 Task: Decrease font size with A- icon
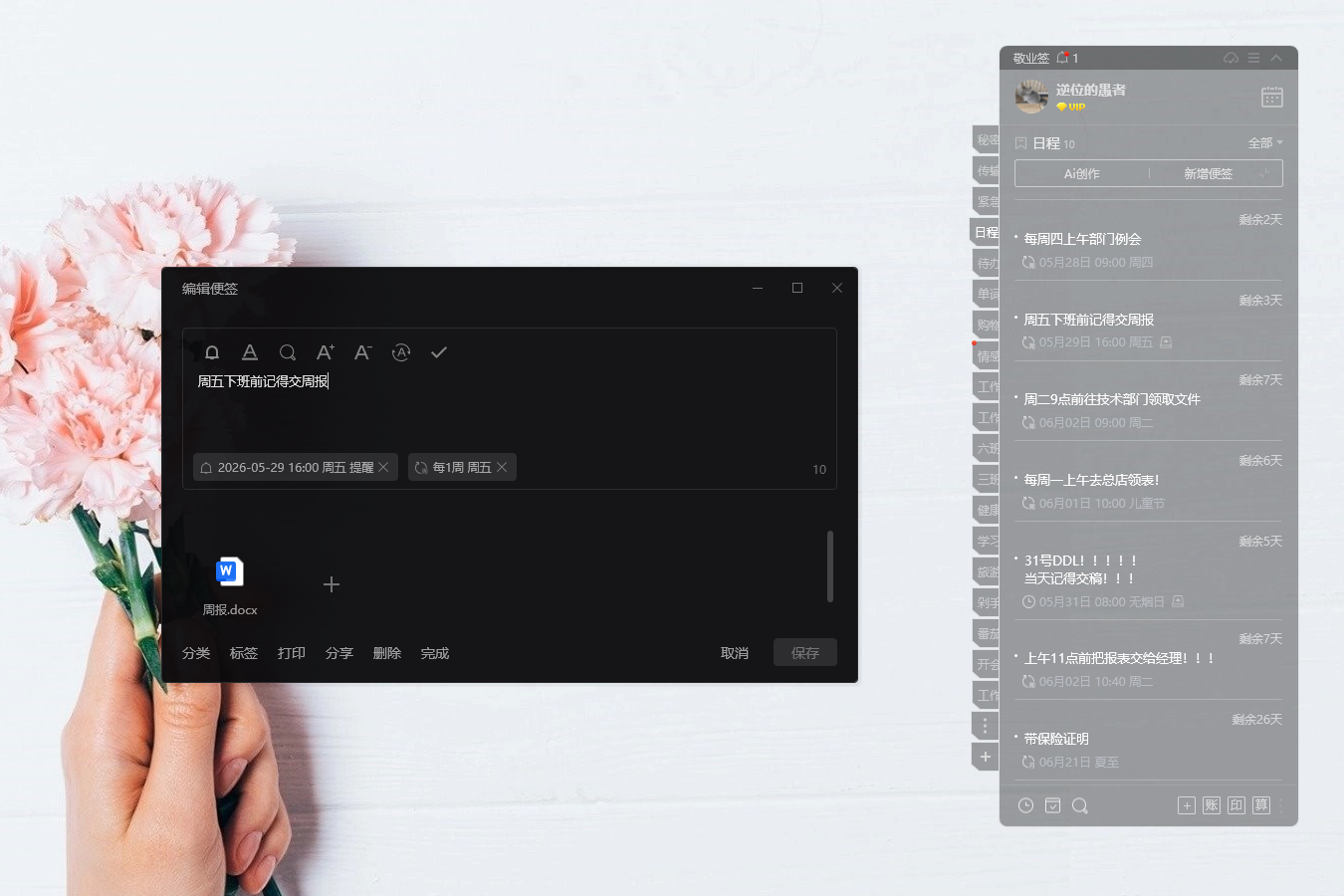(363, 352)
